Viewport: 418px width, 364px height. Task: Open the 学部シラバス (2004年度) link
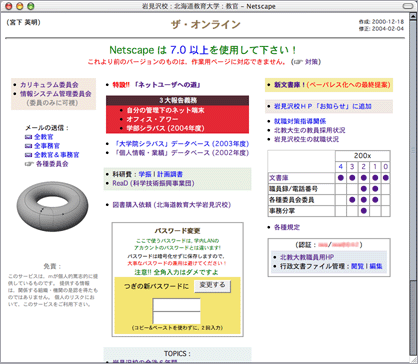point(165,128)
